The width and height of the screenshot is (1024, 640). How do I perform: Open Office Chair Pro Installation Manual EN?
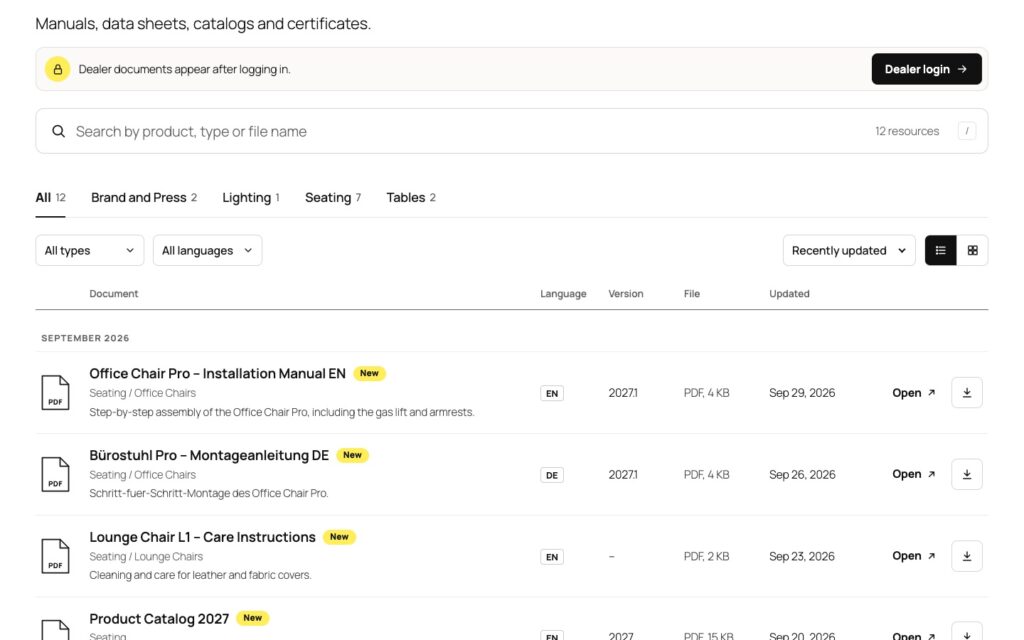pos(914,392)
